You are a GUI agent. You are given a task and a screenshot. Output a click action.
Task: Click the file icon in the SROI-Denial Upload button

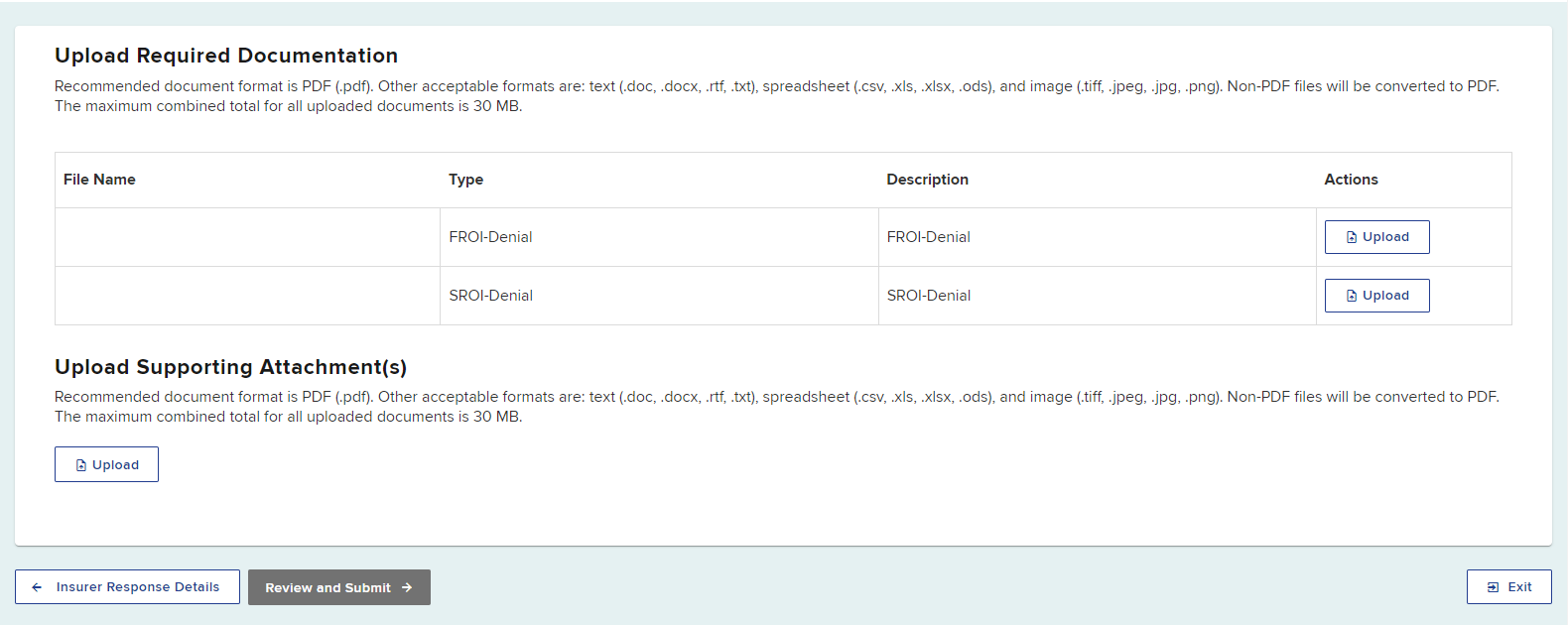1351,296
